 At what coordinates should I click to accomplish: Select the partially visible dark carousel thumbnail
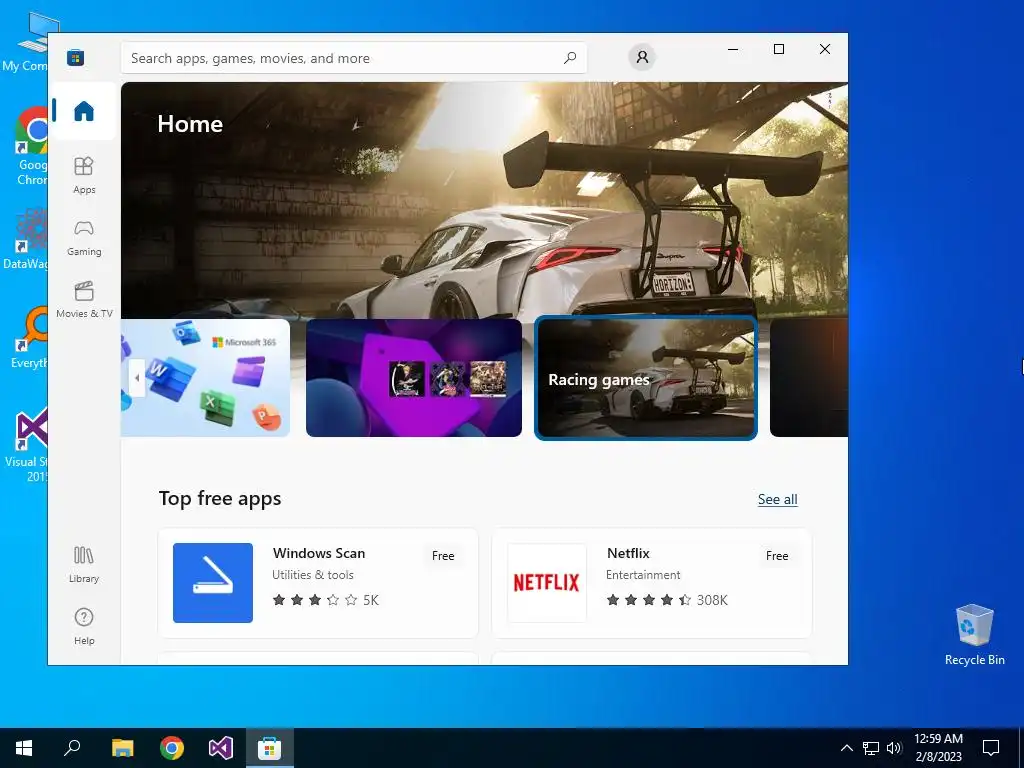point(809,377)
